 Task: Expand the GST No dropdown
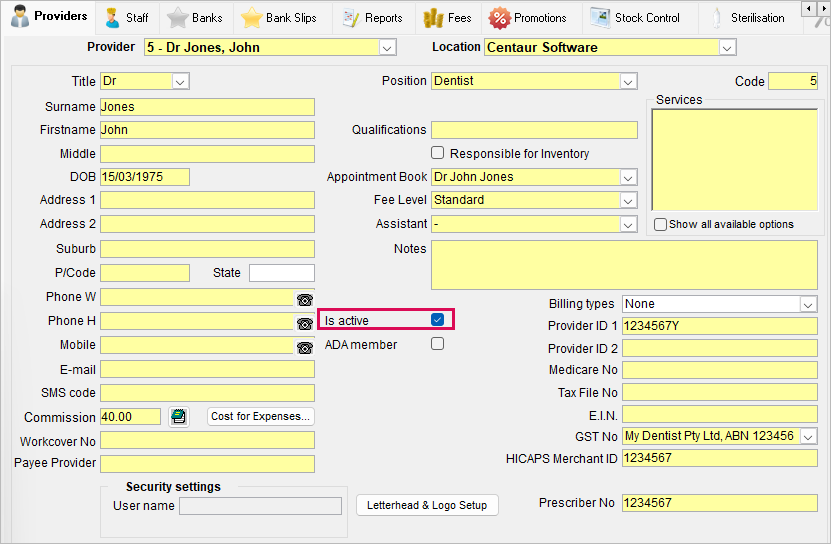click(x=808, y=436)
